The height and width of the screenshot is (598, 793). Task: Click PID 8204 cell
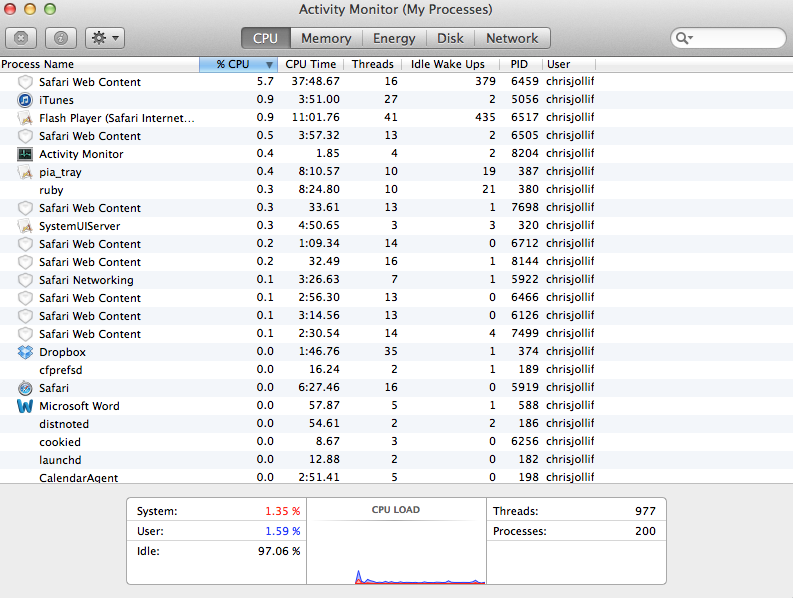coord(524,153)
